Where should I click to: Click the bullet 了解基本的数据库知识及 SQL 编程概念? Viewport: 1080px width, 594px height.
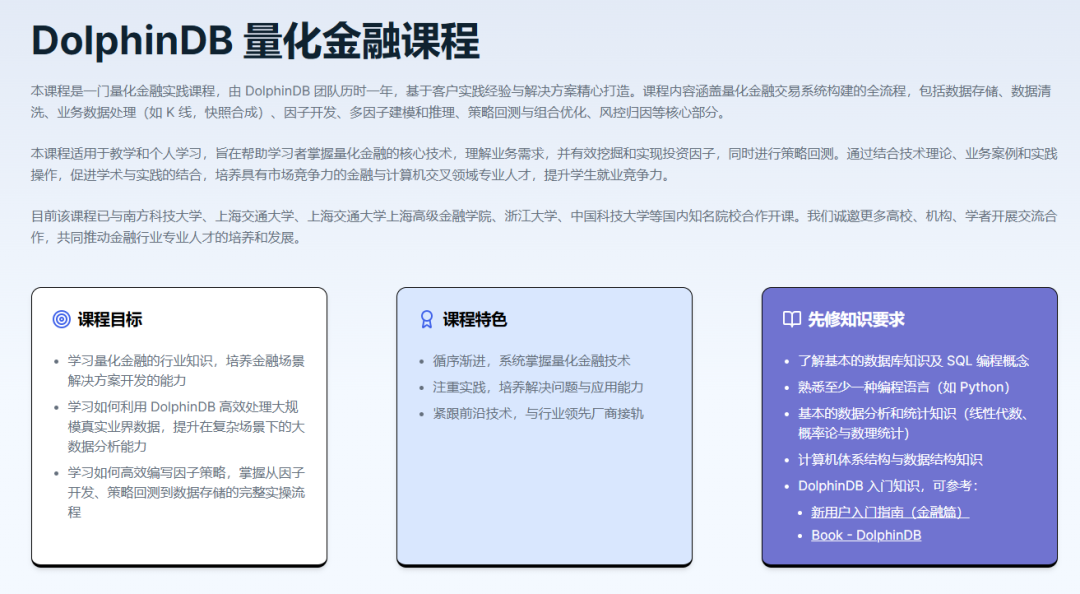tap(913, 360)
